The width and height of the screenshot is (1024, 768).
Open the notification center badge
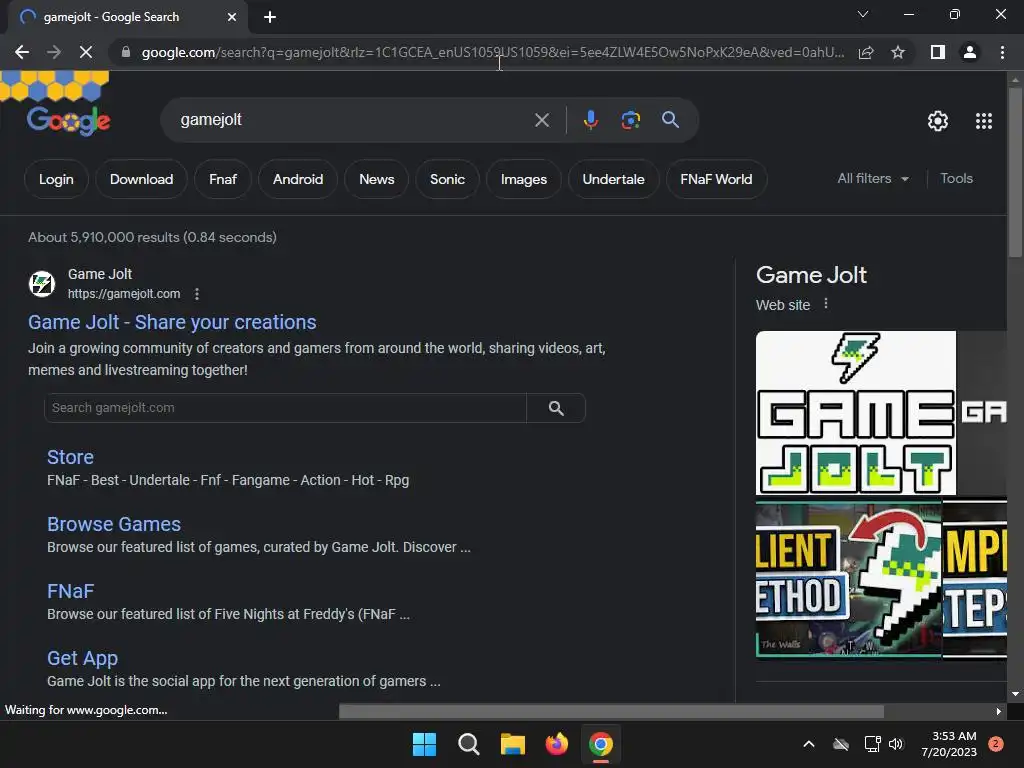tap(996, 744)
